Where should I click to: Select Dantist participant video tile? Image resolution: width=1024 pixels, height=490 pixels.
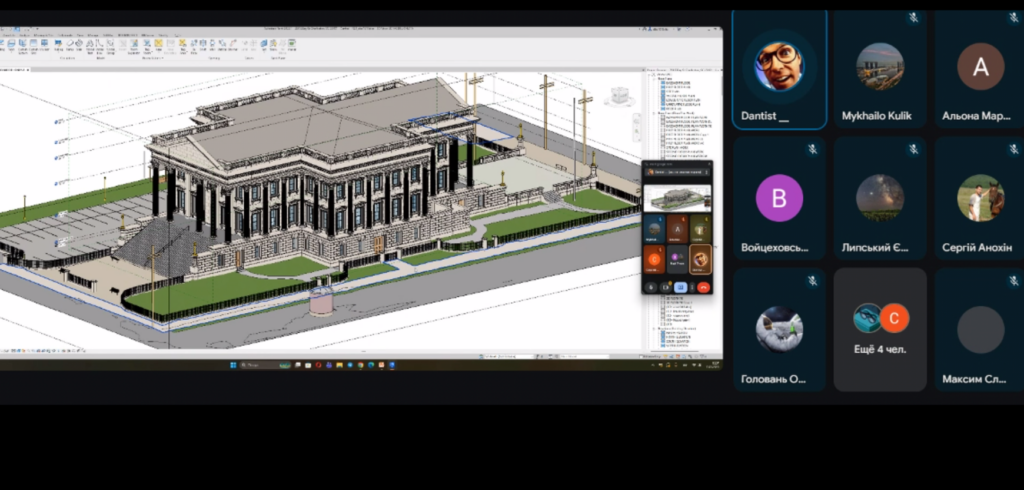pos(780,70)
